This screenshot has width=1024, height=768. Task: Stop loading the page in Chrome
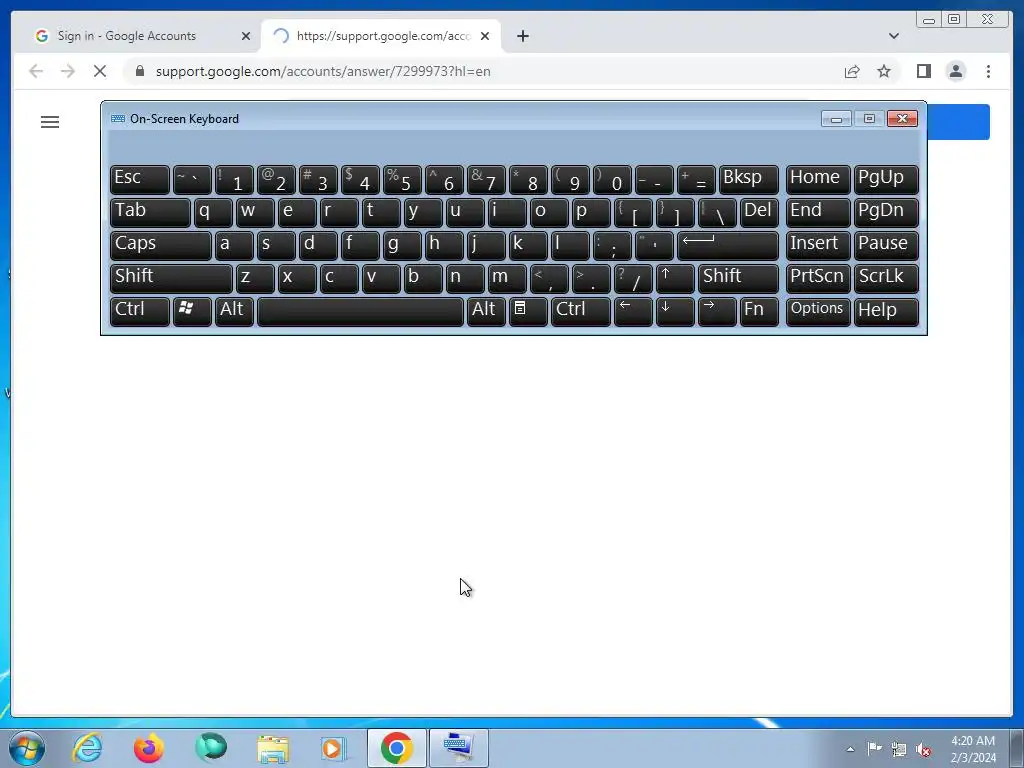[100, 71]
